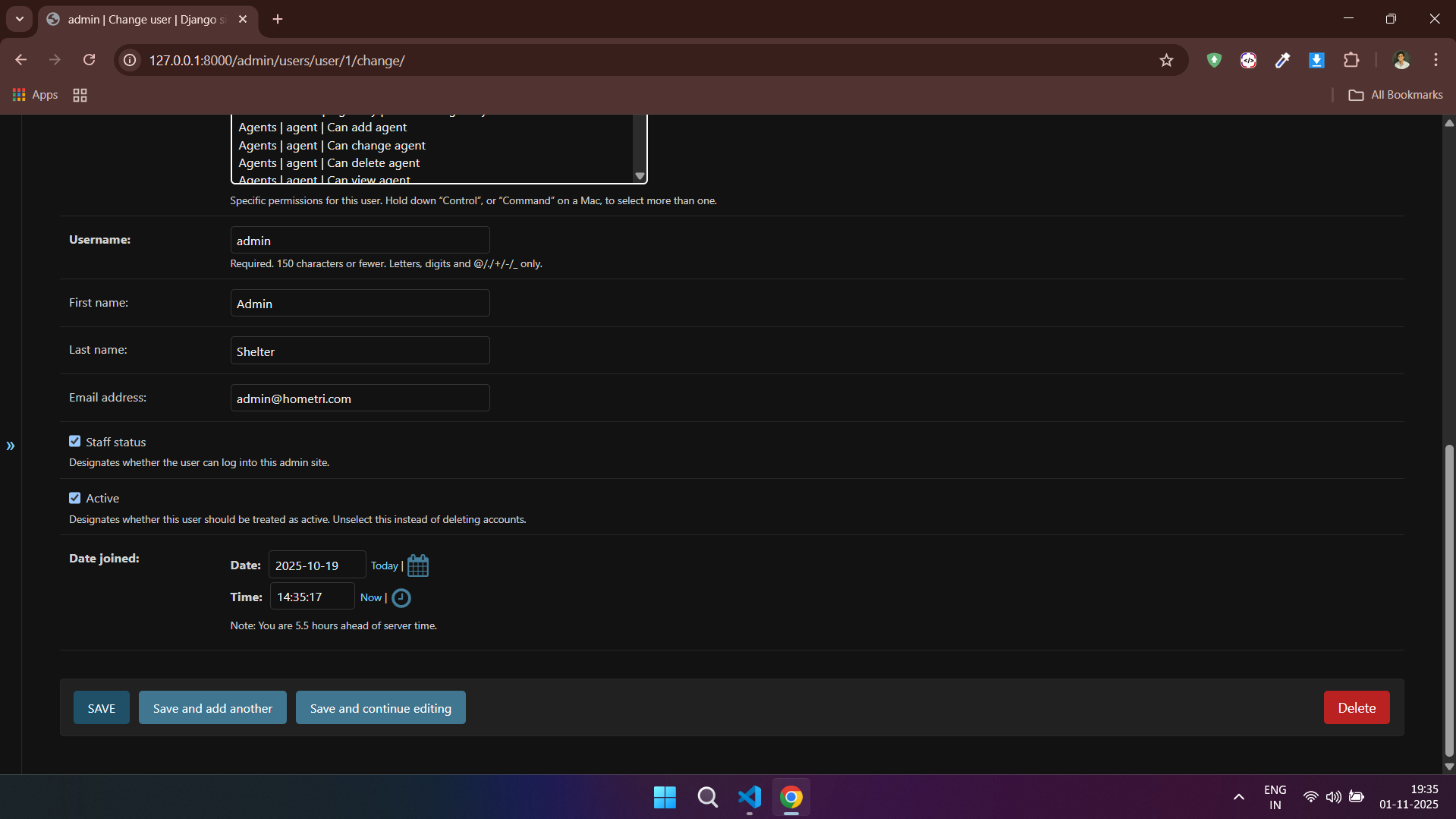Open a new browser tab
The image size is (1456, 819).
pyautogui.click(x=278, y=19)
